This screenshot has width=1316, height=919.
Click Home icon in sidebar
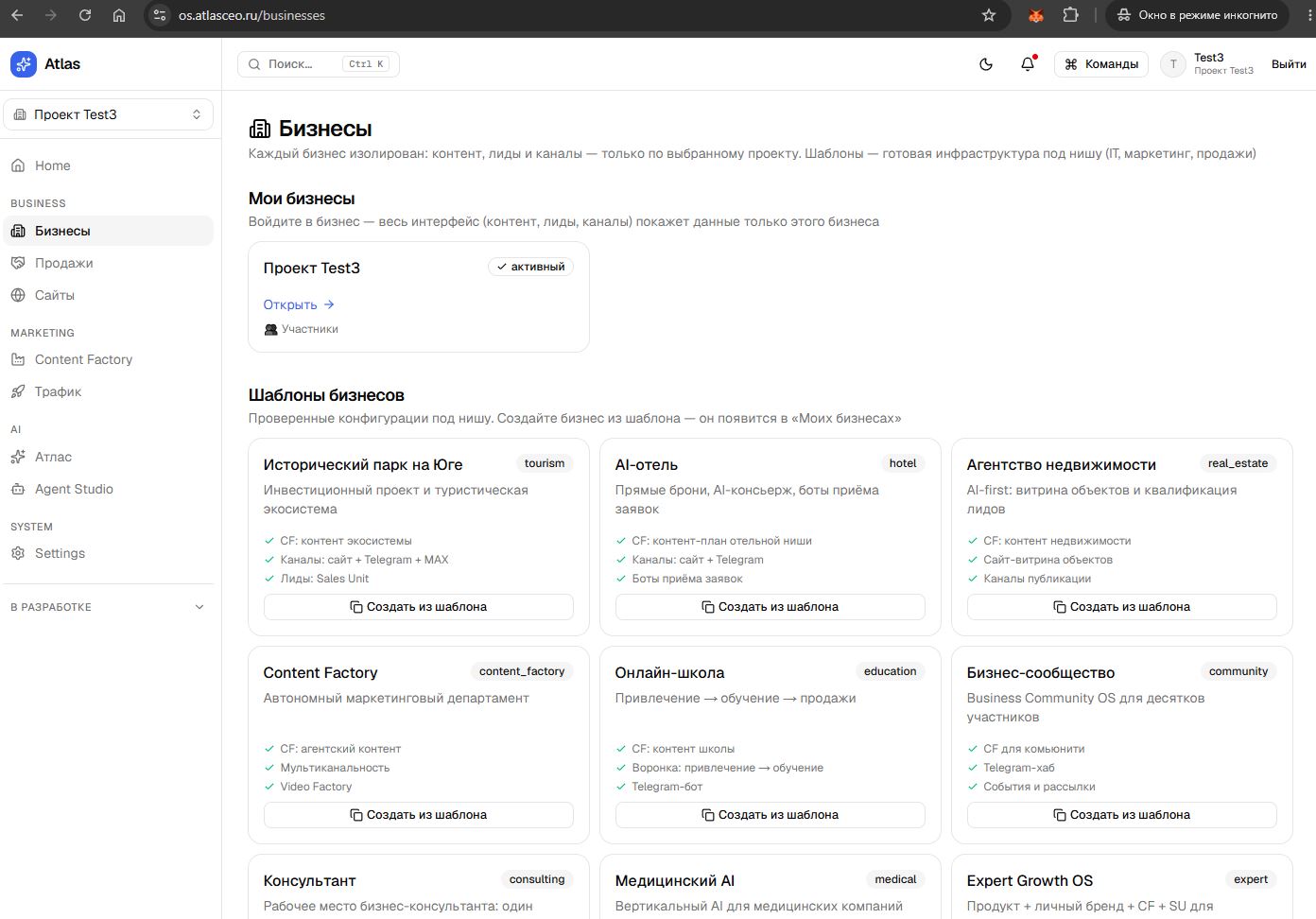click(18, 165)
